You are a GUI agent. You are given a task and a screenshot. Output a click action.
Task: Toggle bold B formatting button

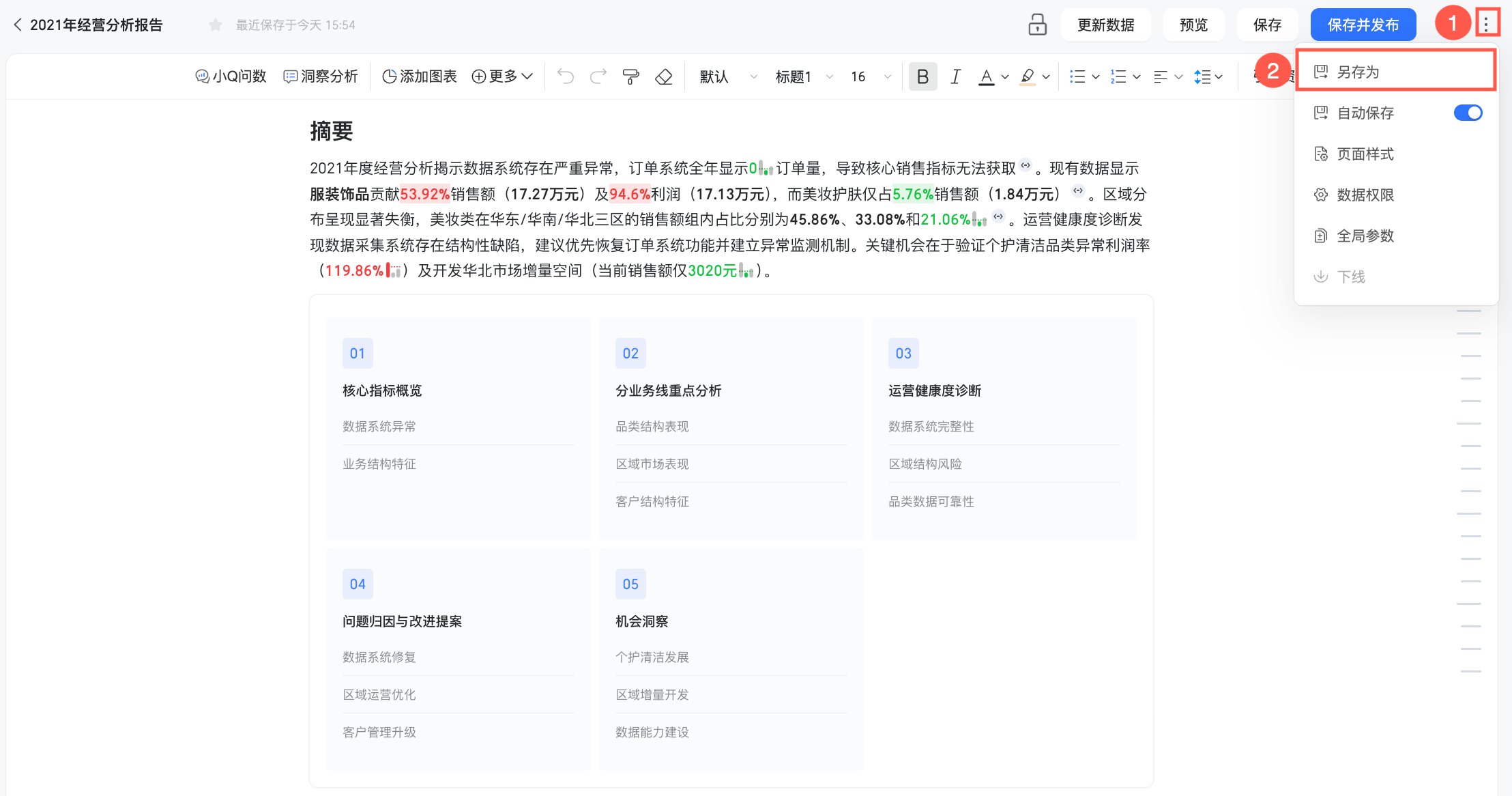tap(922, 76)
